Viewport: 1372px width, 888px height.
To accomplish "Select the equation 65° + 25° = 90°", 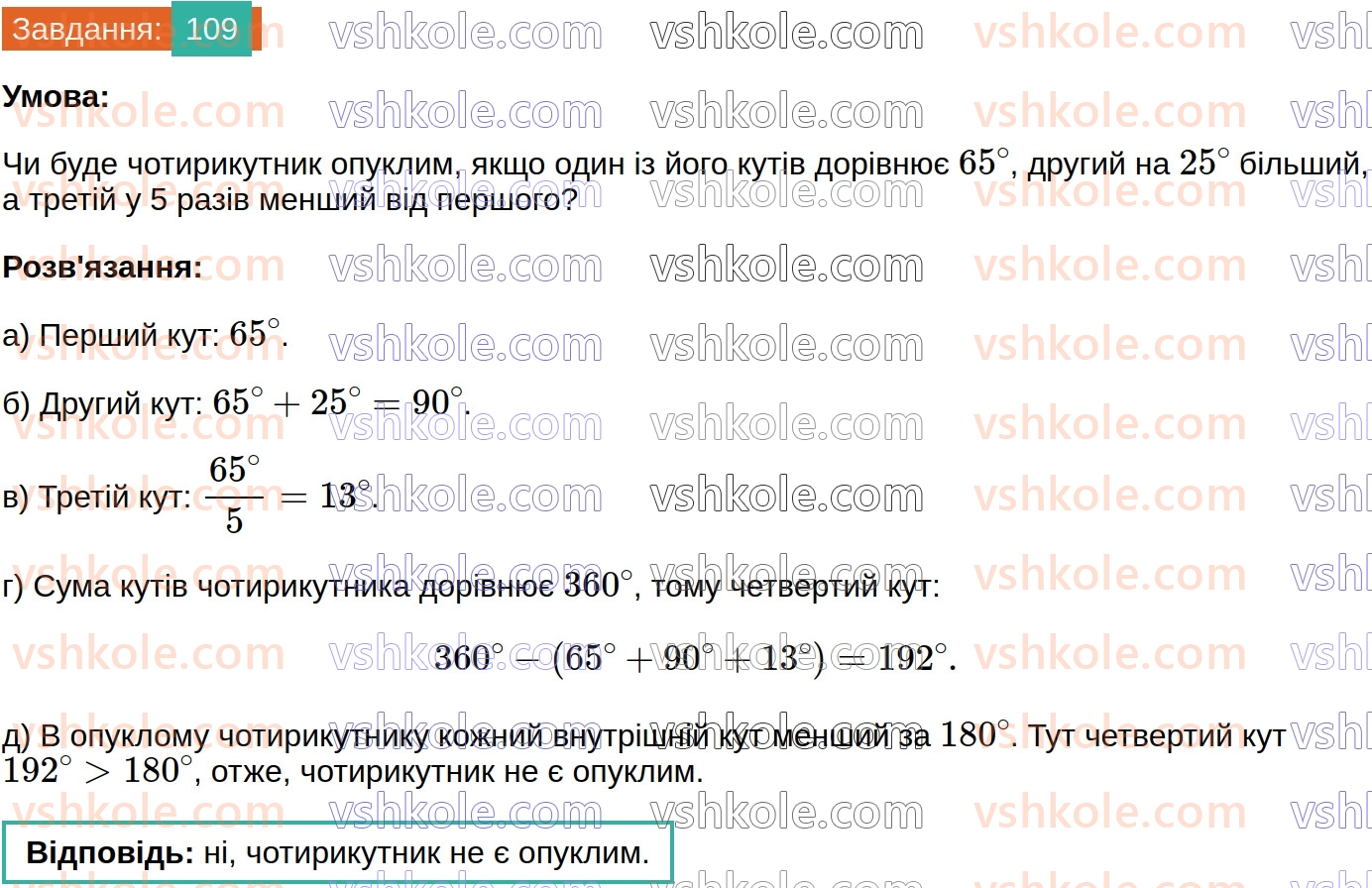I will click(338, 403).
